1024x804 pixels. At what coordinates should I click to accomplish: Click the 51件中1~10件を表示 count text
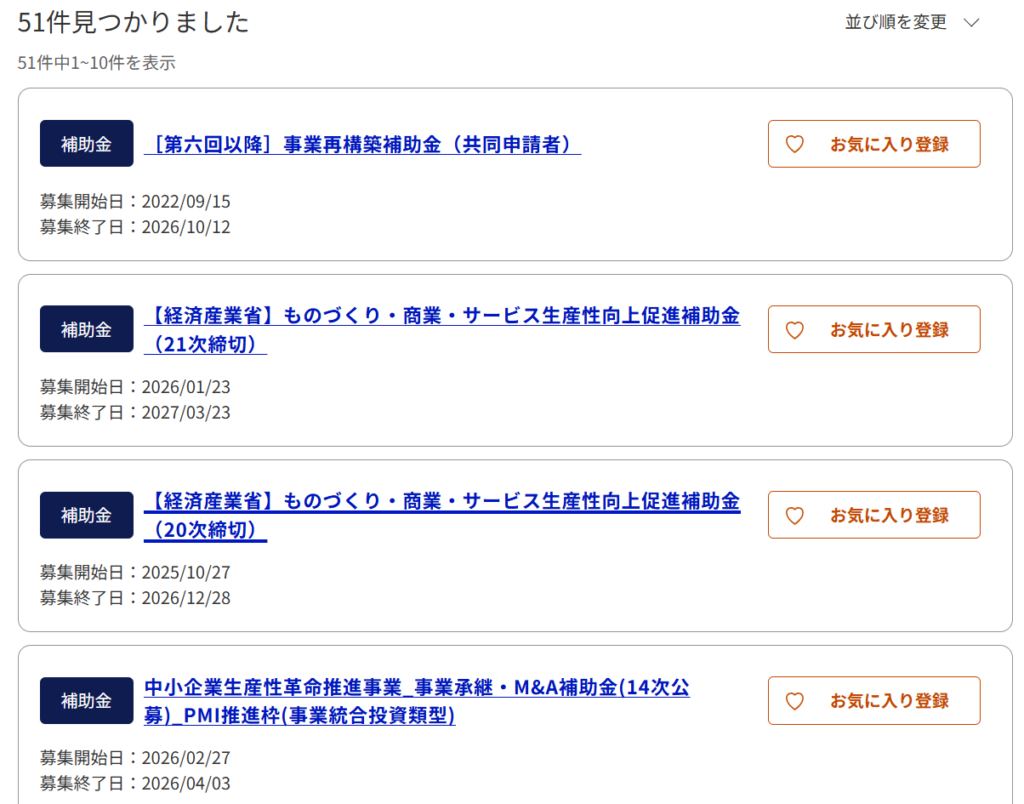(x=97, y=63)
